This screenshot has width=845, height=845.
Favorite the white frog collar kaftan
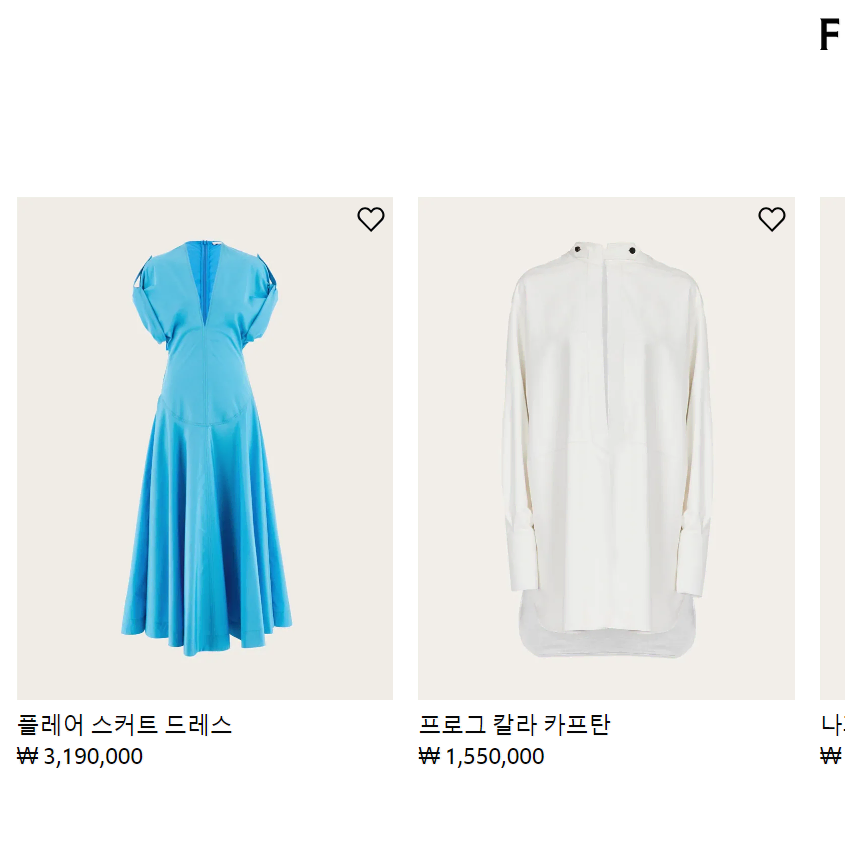click(x=772, y=219)
